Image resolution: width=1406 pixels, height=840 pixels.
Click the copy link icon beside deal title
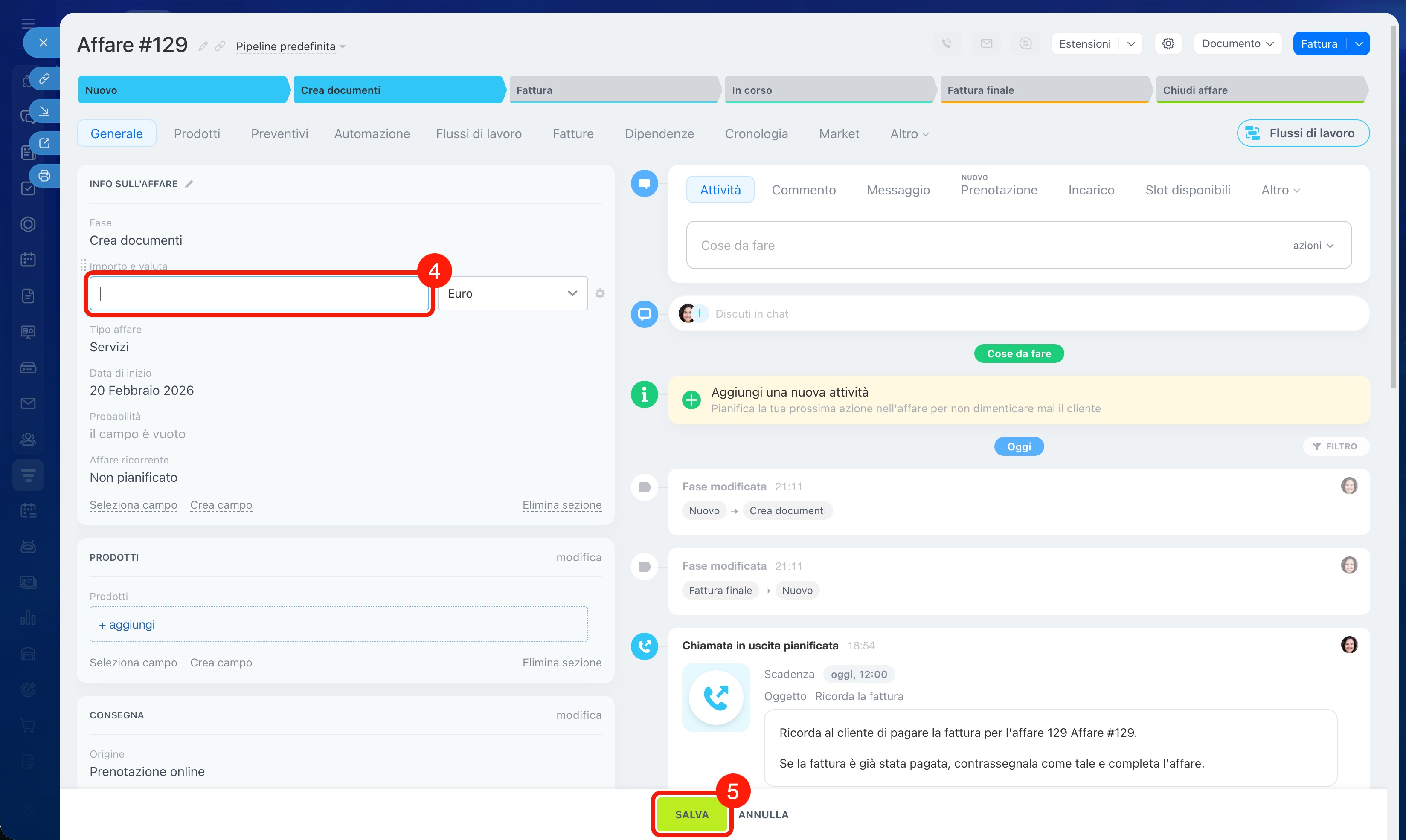(220, 46)
